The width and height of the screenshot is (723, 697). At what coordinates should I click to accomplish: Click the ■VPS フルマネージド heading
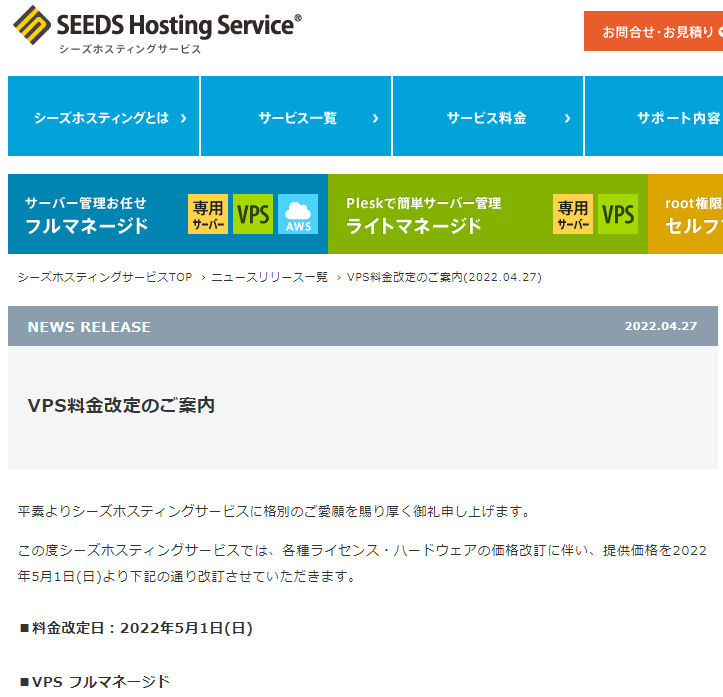[x=95, y=681]
